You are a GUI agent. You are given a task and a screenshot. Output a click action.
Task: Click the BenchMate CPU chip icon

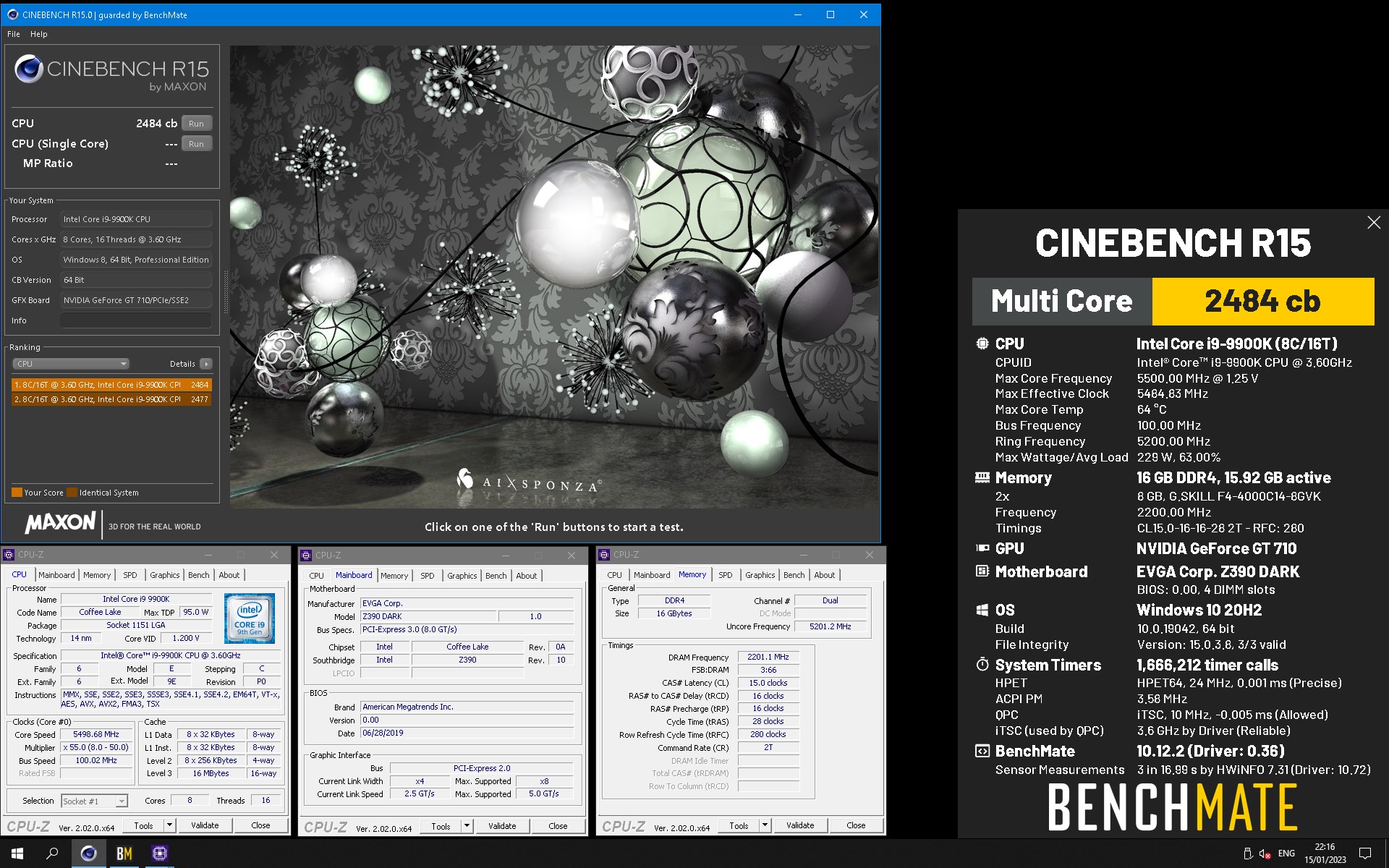[x=982, y=344]
